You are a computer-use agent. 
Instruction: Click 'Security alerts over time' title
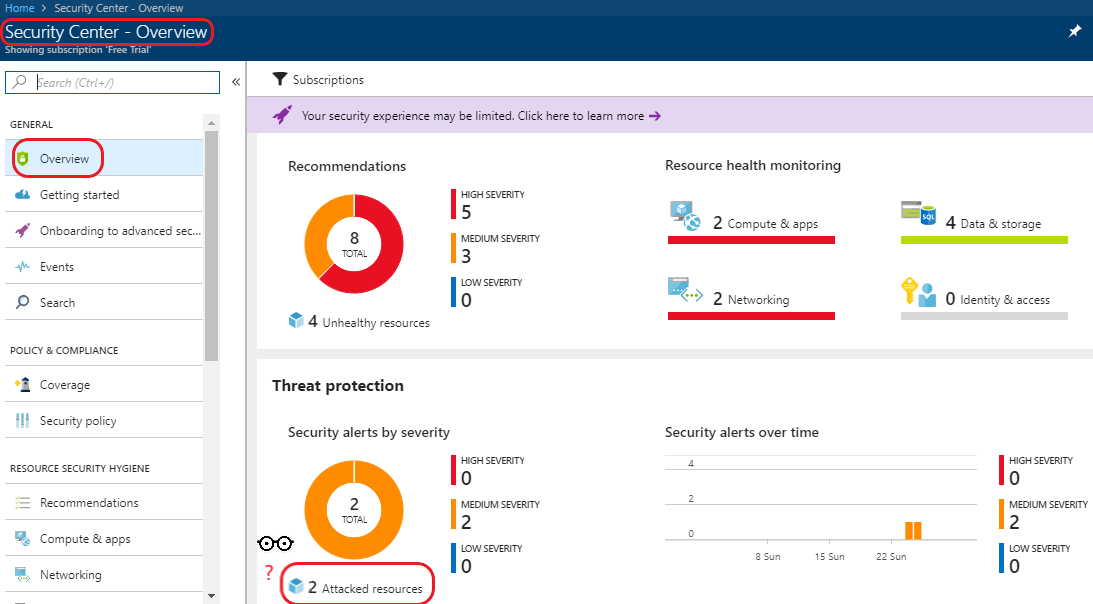point(742,432)
